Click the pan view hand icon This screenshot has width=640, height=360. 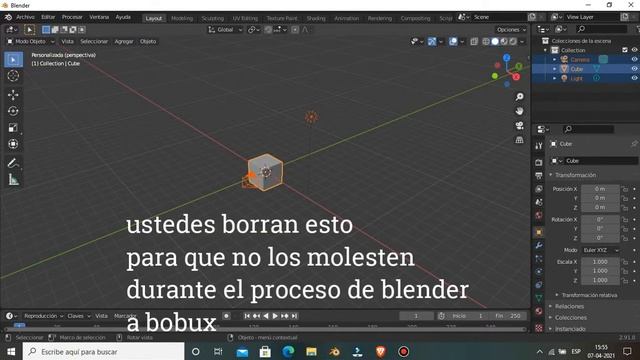click(x=519, y=111)
